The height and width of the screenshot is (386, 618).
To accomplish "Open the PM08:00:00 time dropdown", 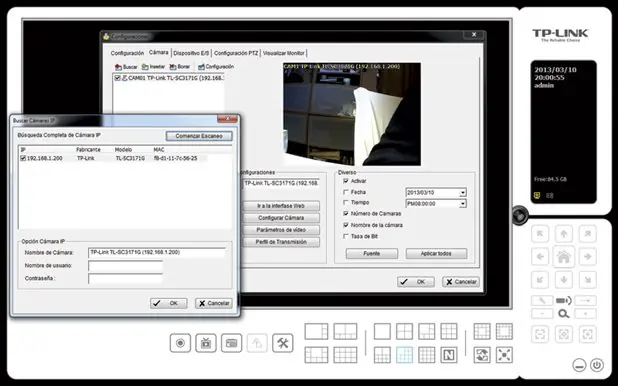I will click(463, 204).
